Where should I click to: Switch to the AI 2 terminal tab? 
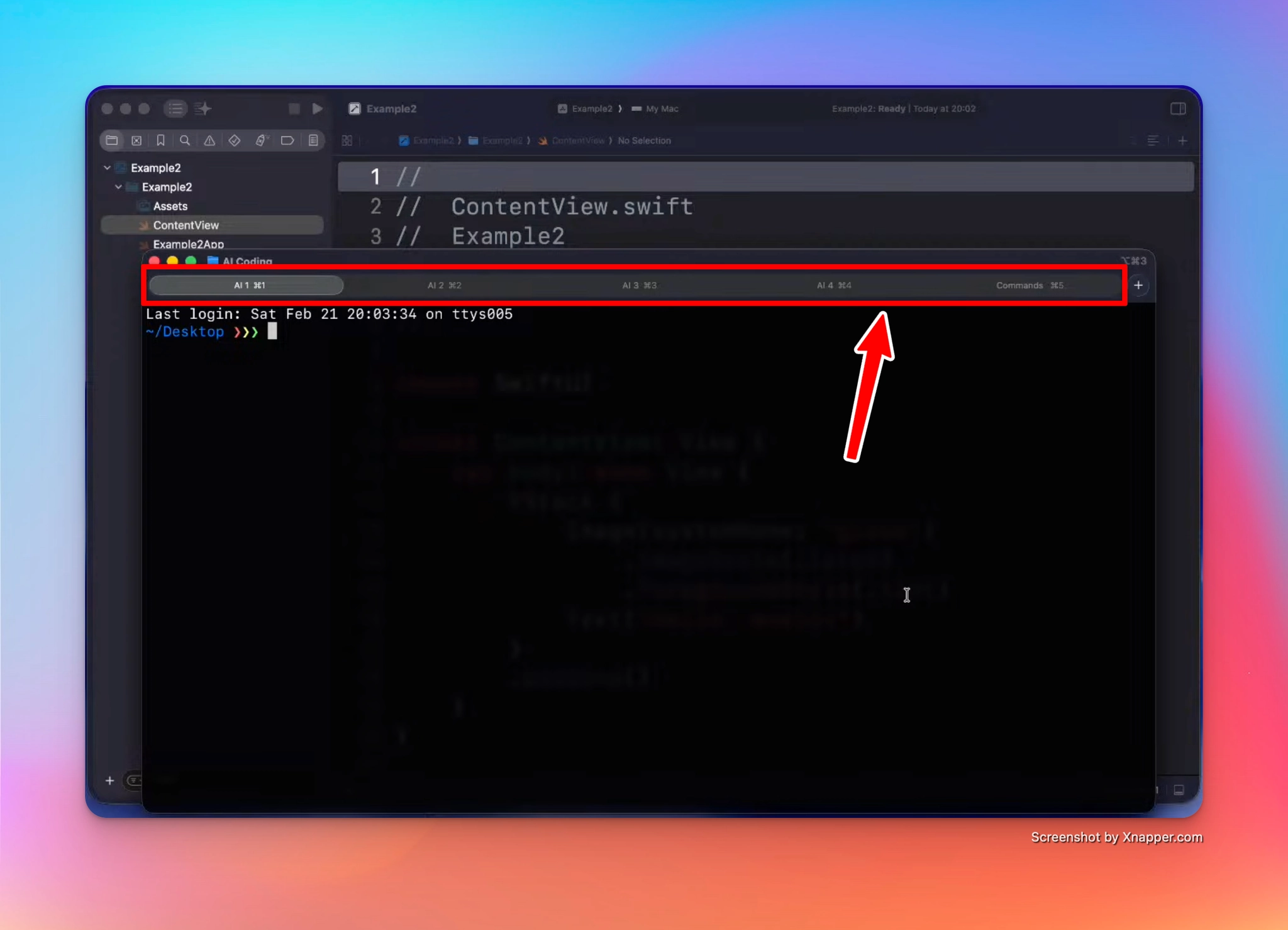click(444, 285)
